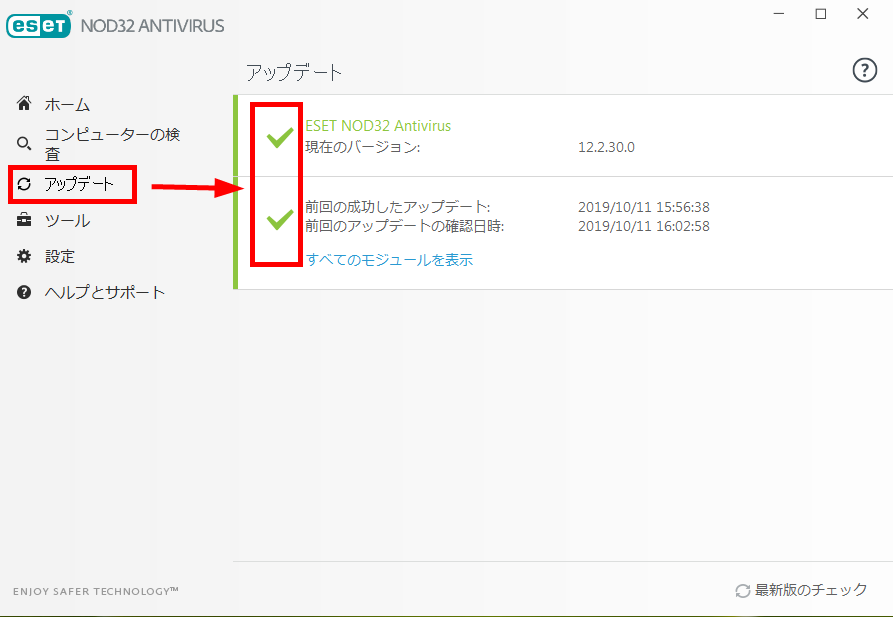The height and width of the screenshot is (617, 893).
Task: Click the ESET logo in the header
Action: tap(39, 24)
